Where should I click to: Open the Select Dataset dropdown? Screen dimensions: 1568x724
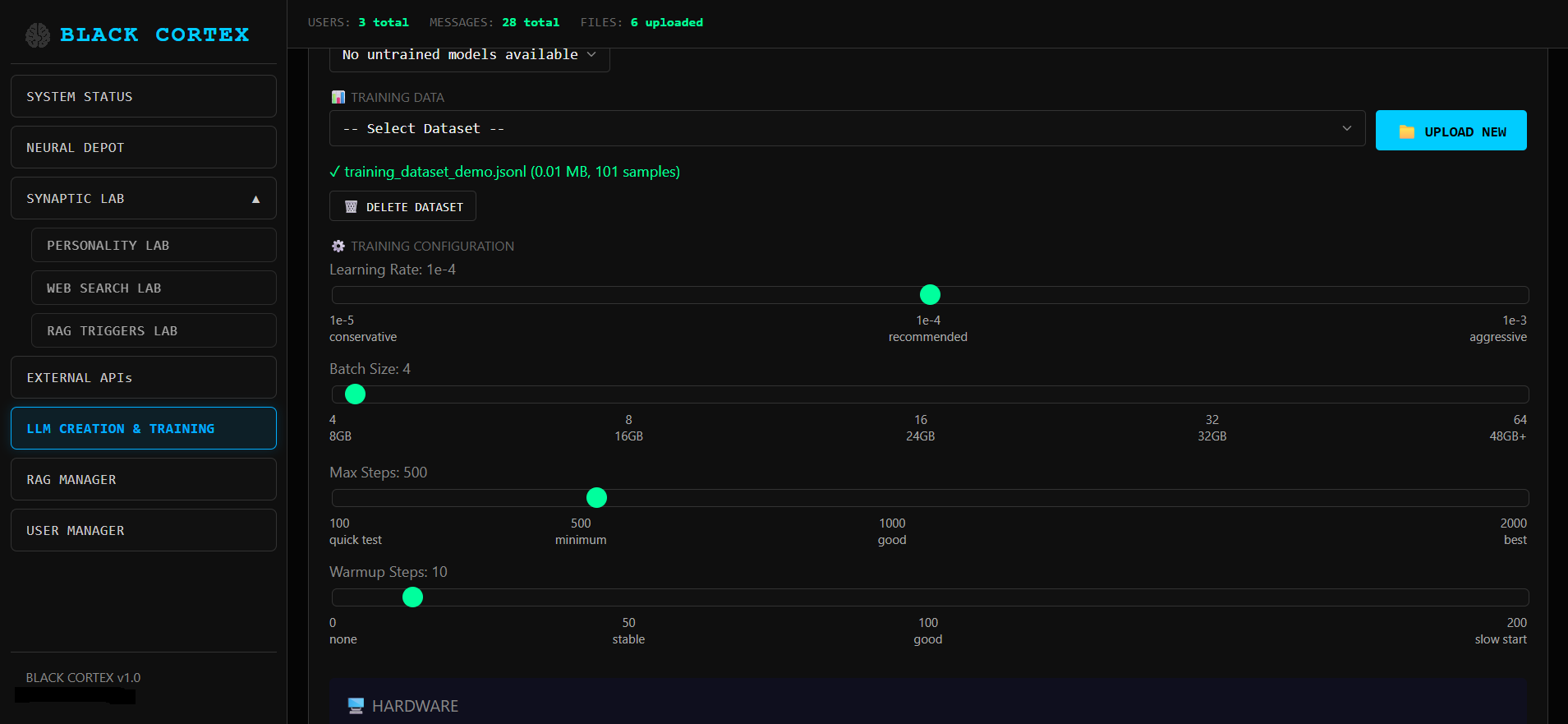[846, 129]
